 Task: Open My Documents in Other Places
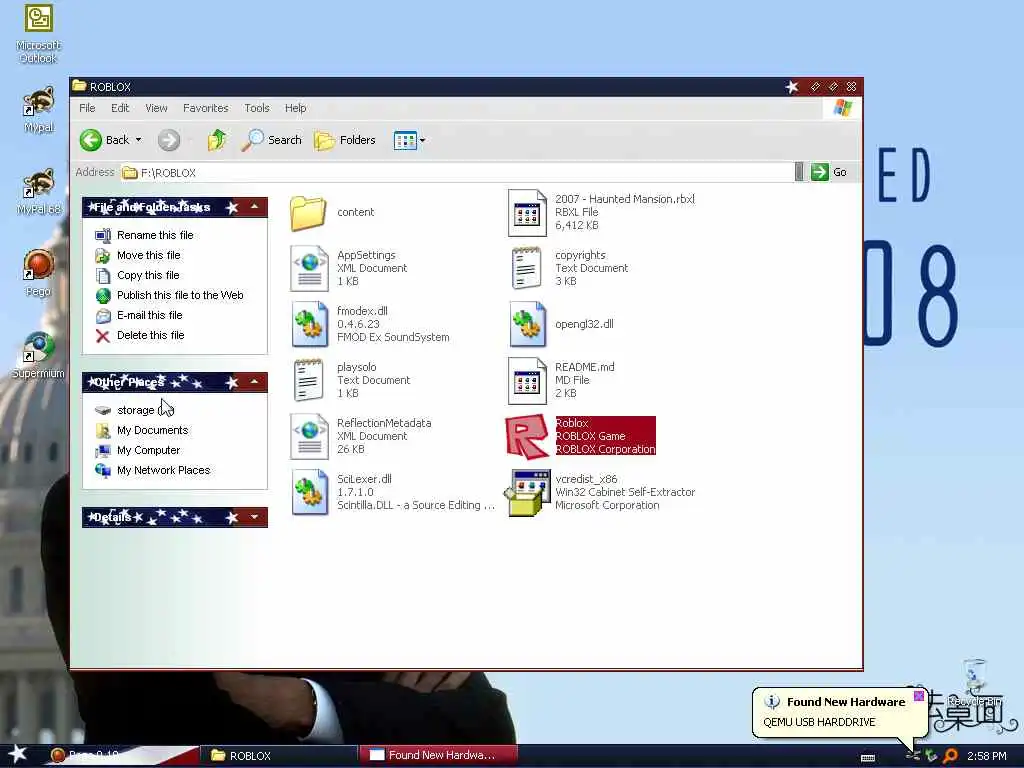tap(142, 430)
